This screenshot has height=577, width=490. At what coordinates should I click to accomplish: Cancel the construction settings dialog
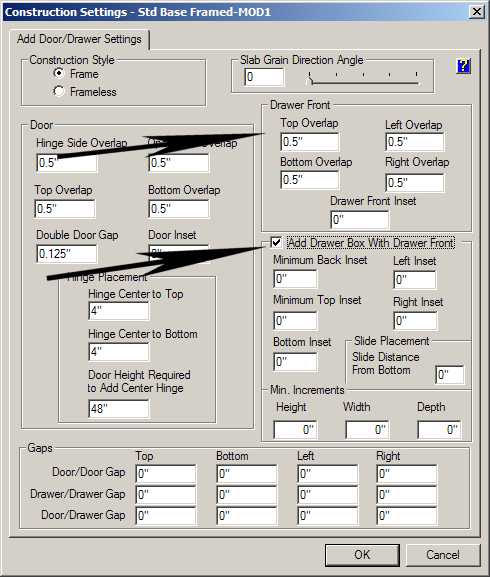443,555
